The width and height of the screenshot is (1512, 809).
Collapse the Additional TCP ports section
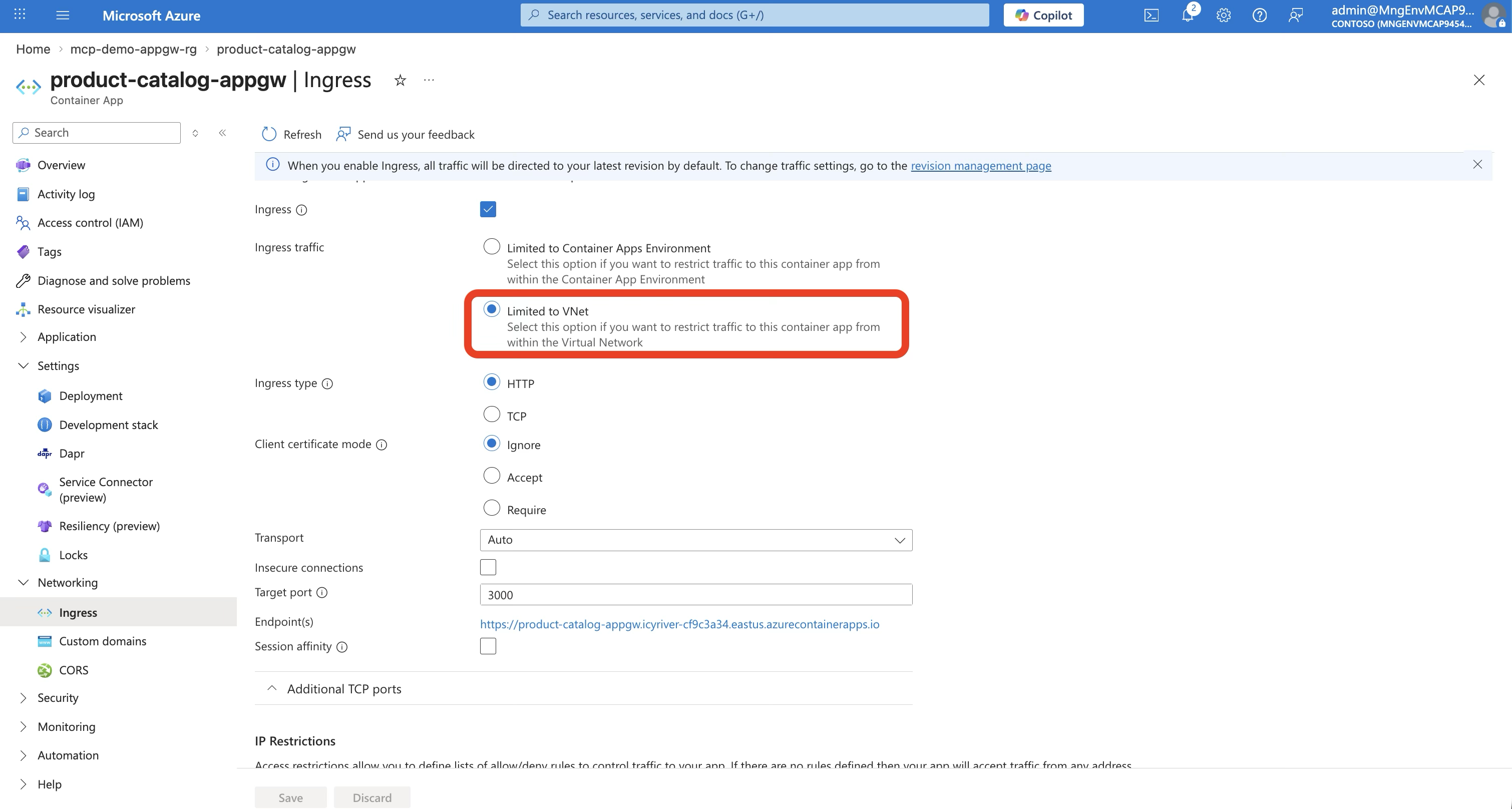pos(271,688)
